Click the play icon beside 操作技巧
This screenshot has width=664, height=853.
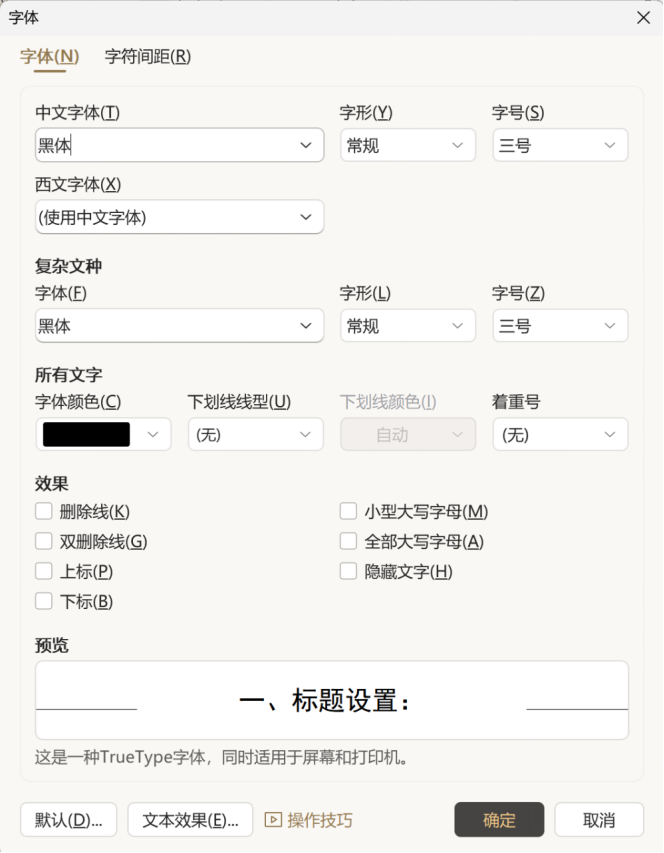[273, 820]
